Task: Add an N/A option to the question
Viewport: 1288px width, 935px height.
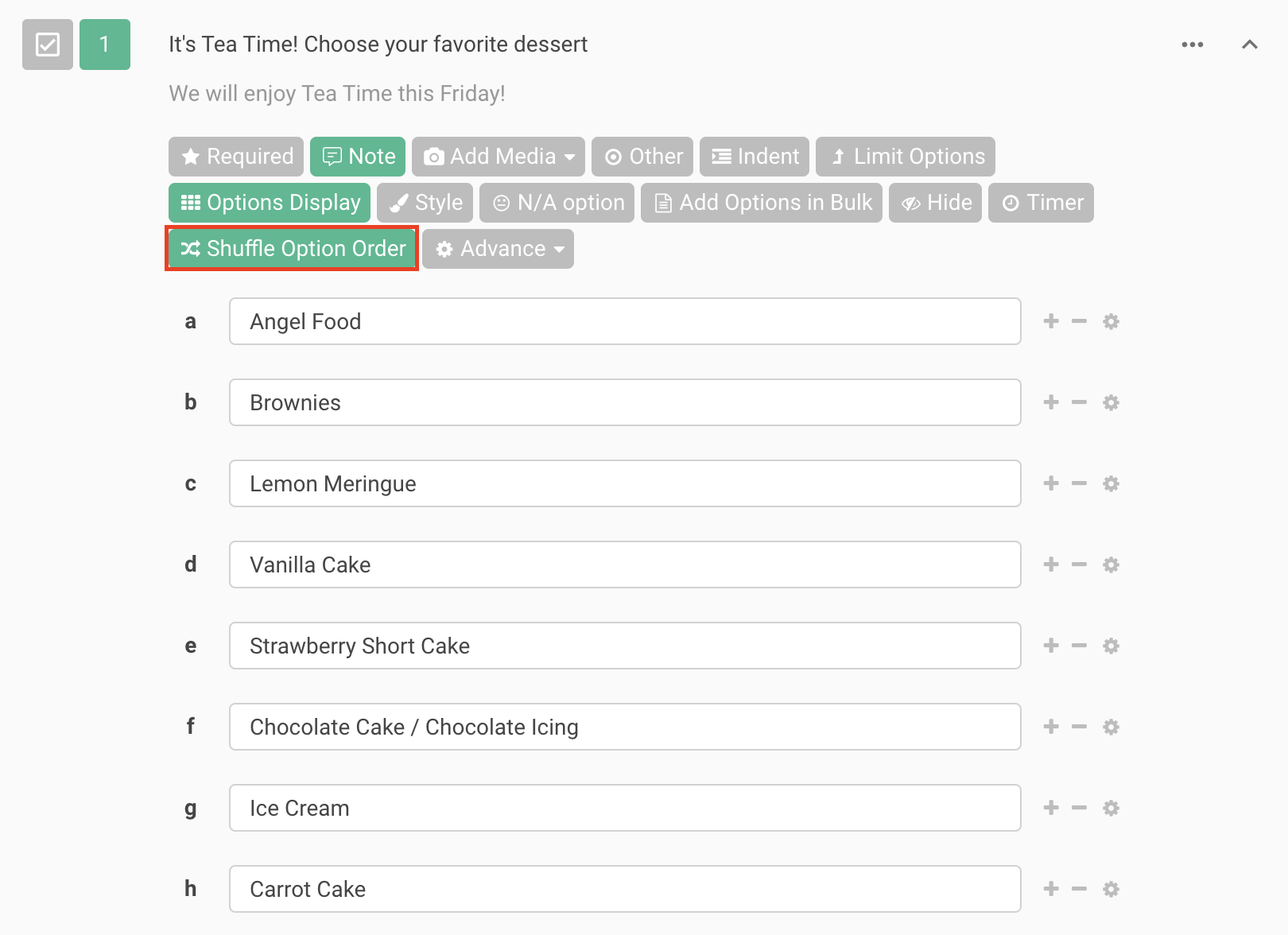Action: tap(557, 203)
